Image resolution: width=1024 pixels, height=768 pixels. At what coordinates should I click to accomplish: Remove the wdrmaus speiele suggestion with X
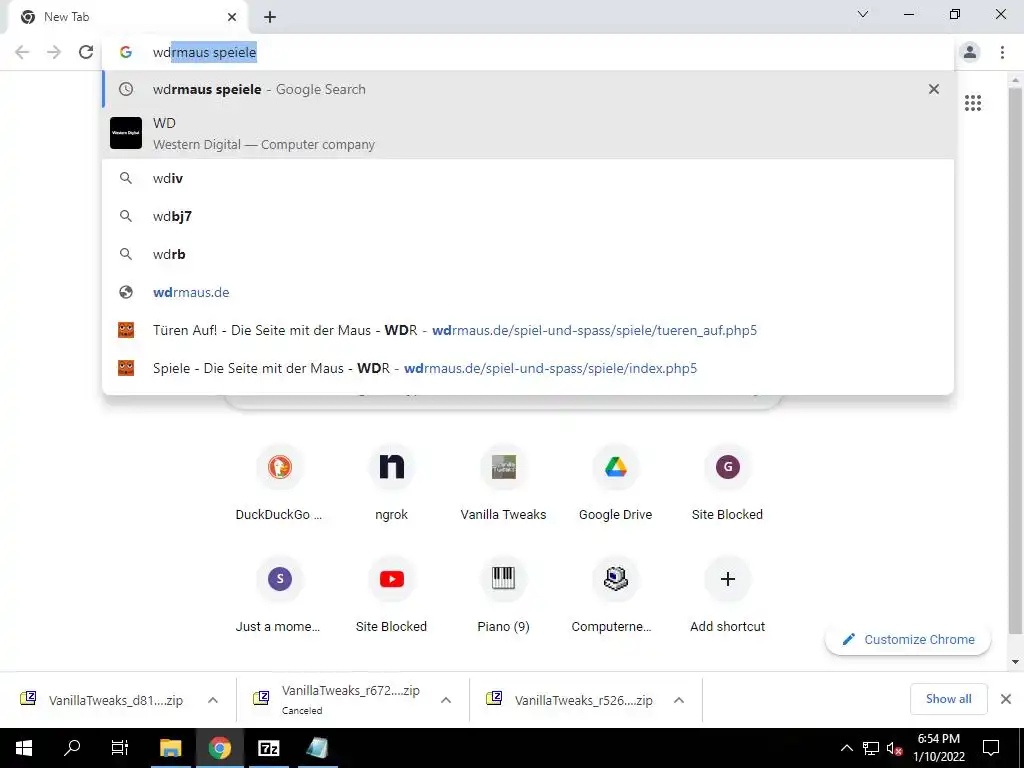(x=934, y=89)
